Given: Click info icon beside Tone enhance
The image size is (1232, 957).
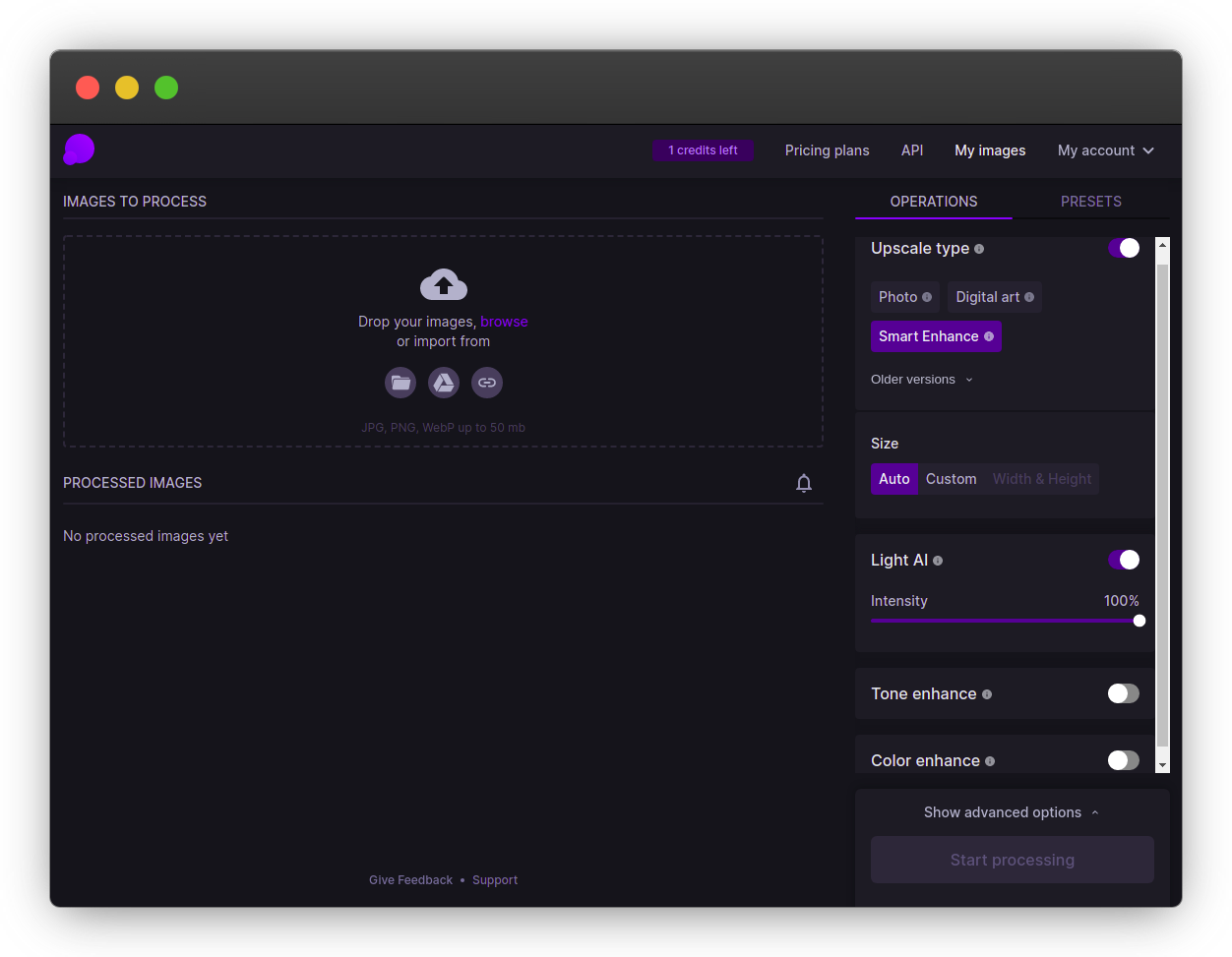Looking at the screenshot, I should coord(987,694).
